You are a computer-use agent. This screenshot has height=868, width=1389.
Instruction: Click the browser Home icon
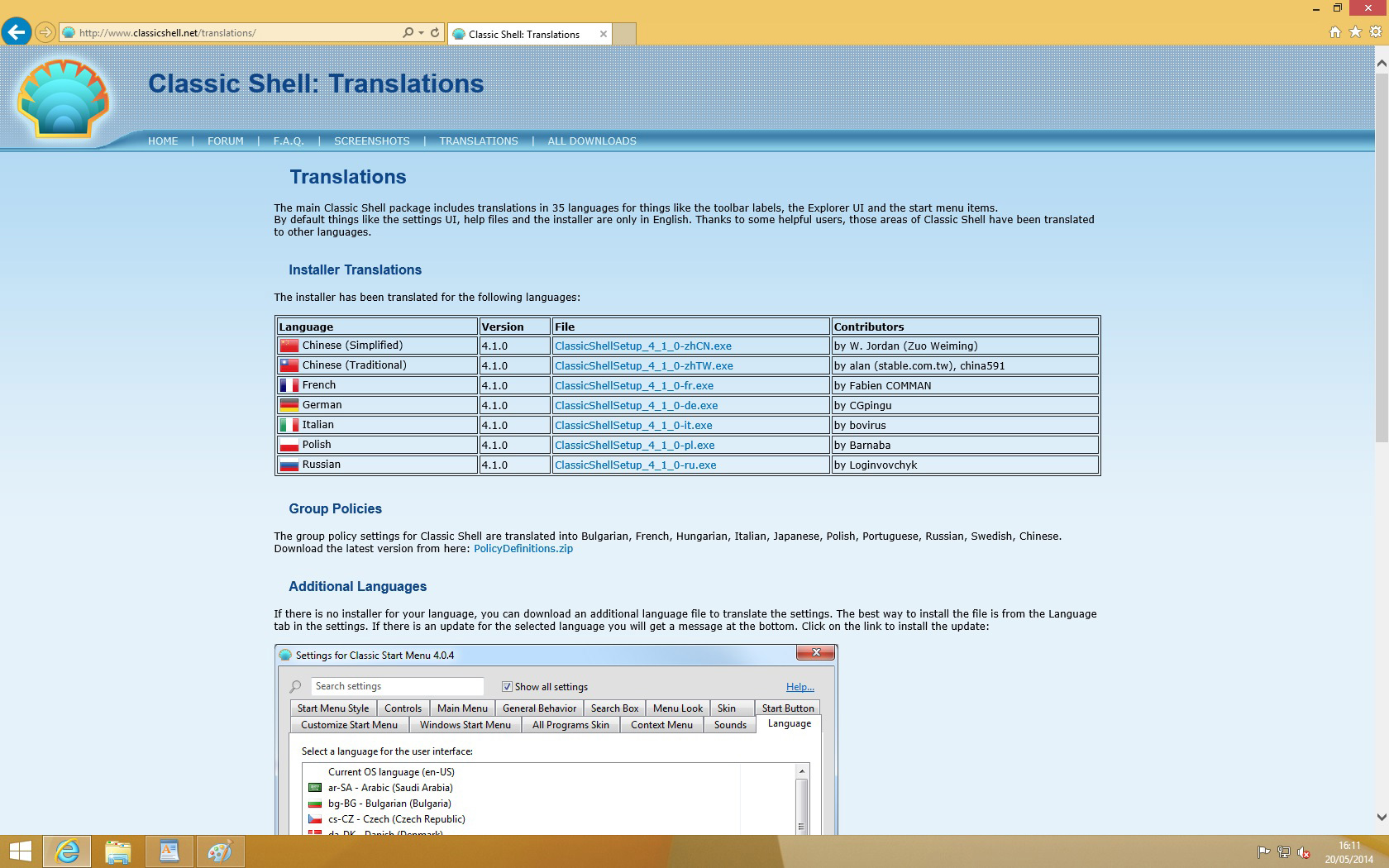coord(1334,32)
